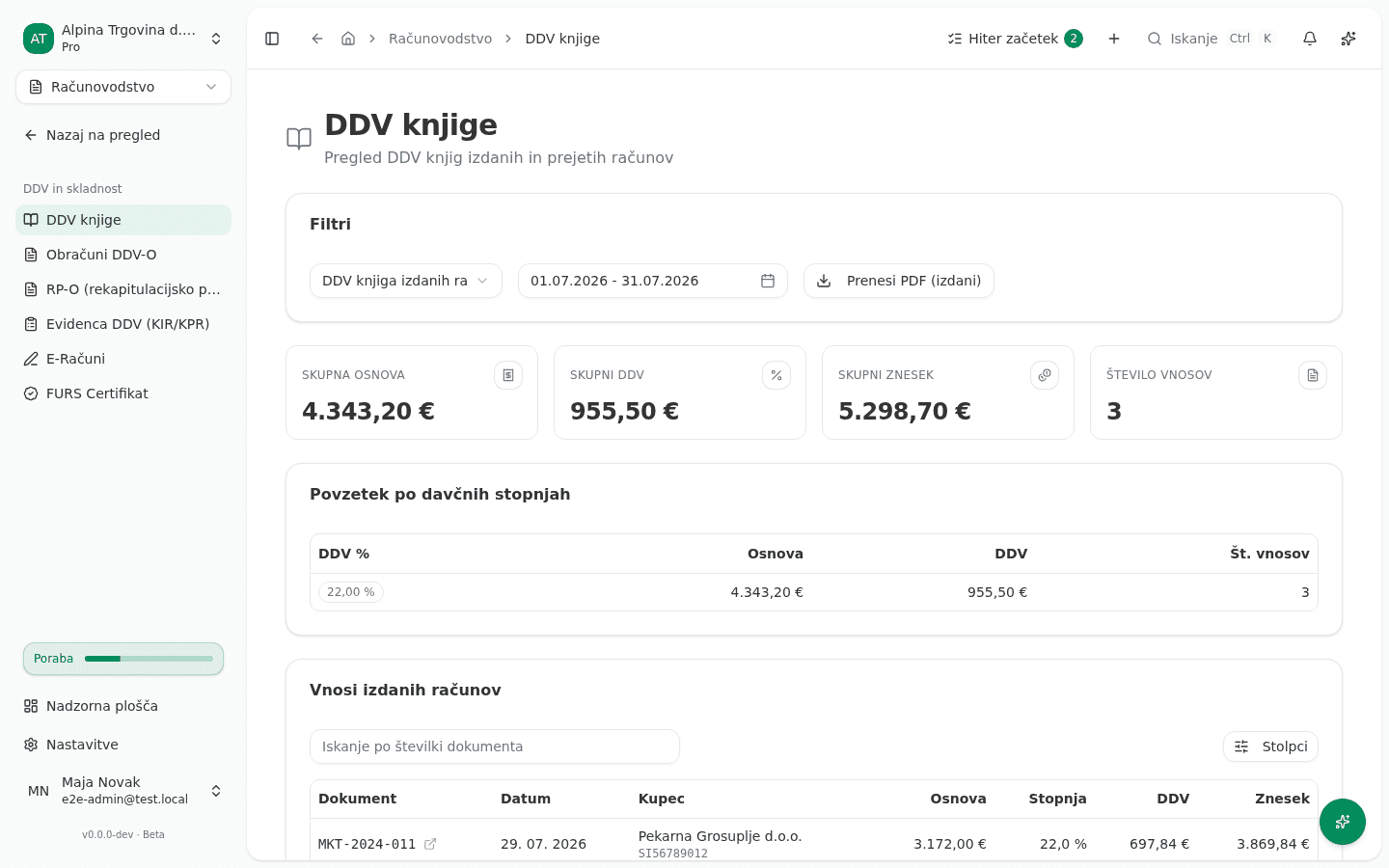Click the plus icon in the top bar

click(1114, 39)
